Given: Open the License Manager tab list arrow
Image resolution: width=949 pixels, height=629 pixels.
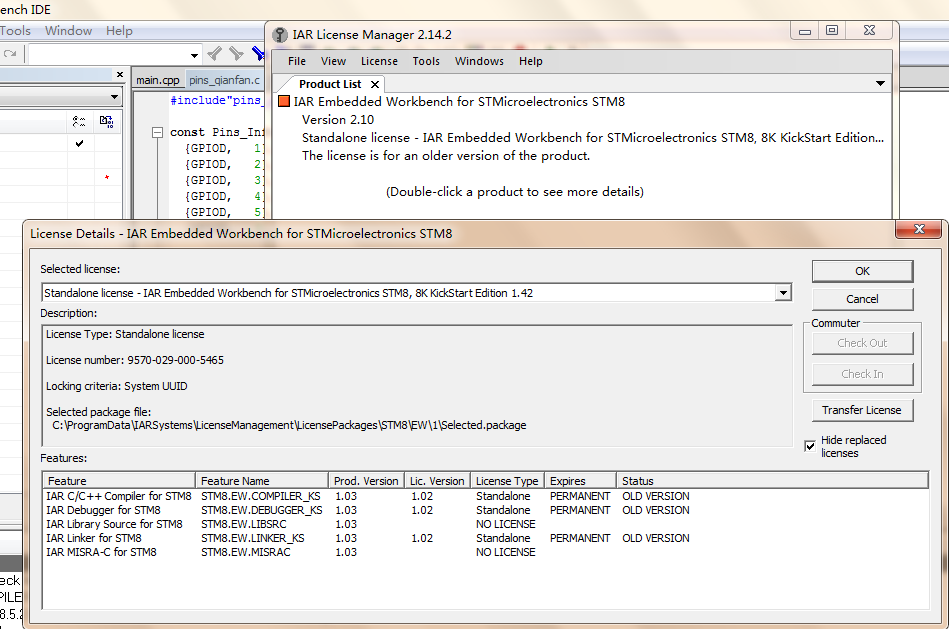Looking at the screenshot, I should (881, 84).
